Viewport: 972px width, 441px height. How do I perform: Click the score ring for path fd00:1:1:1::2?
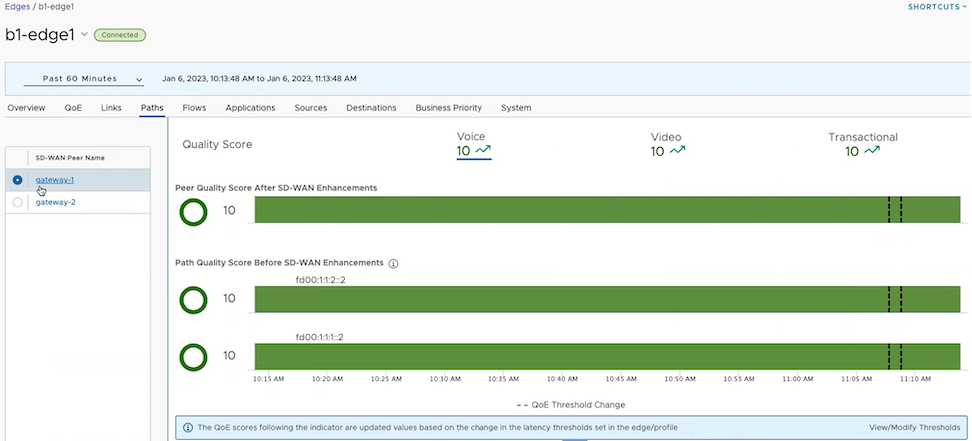click(x=193, y=356)
